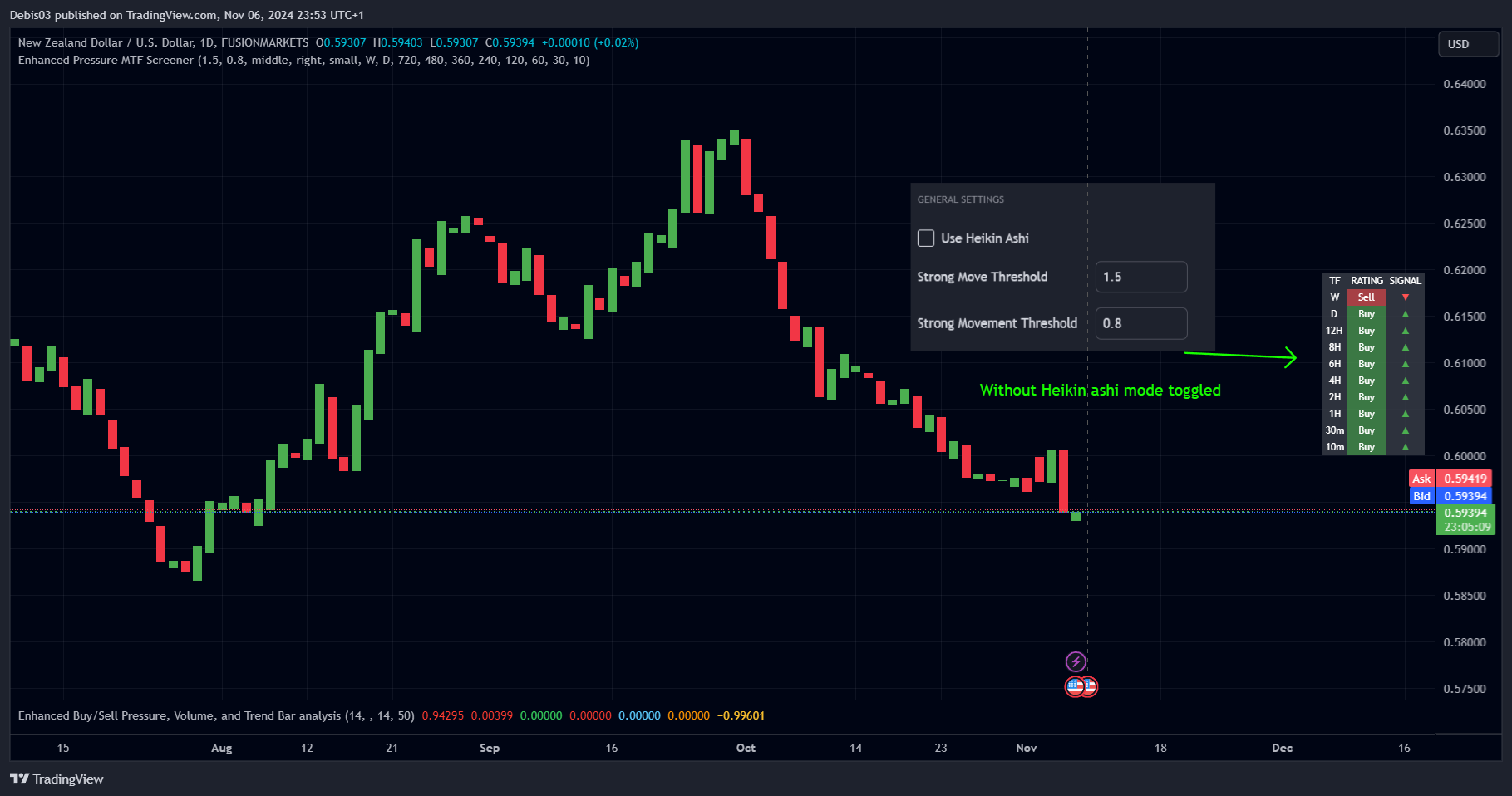Click the Buy rating in 8H row
The image size is (1512, 796).
coord(1367,347)
